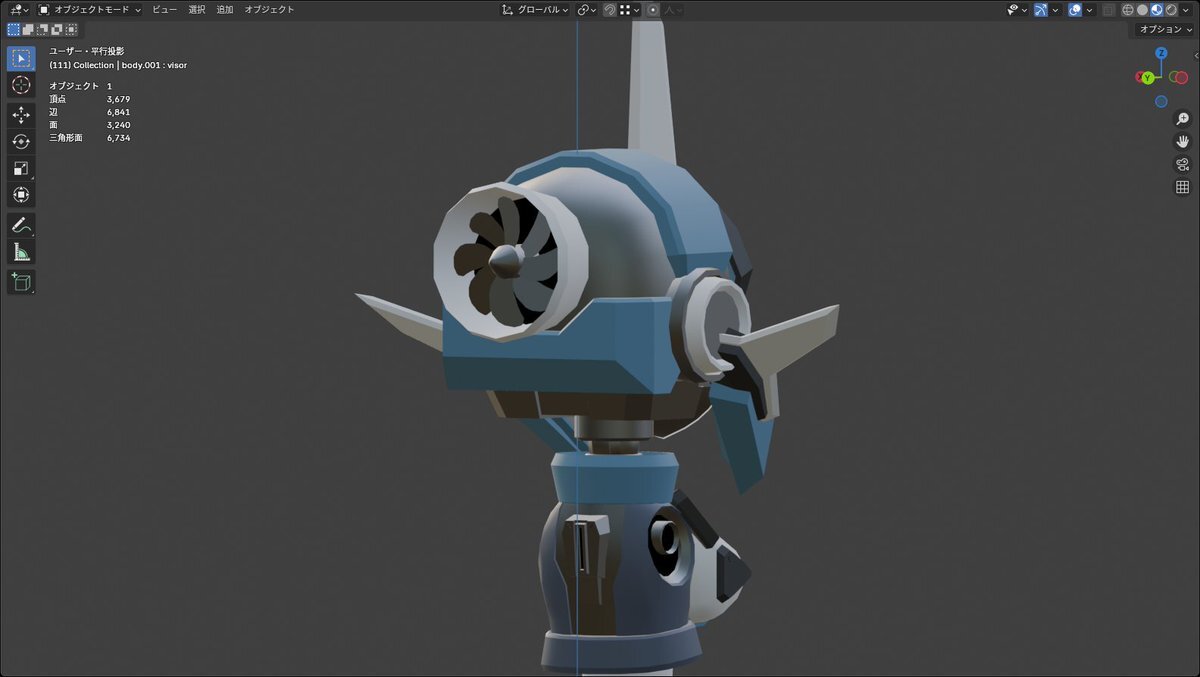
Task: Open the editor type dropdown
Action: [x=18, y=10]
